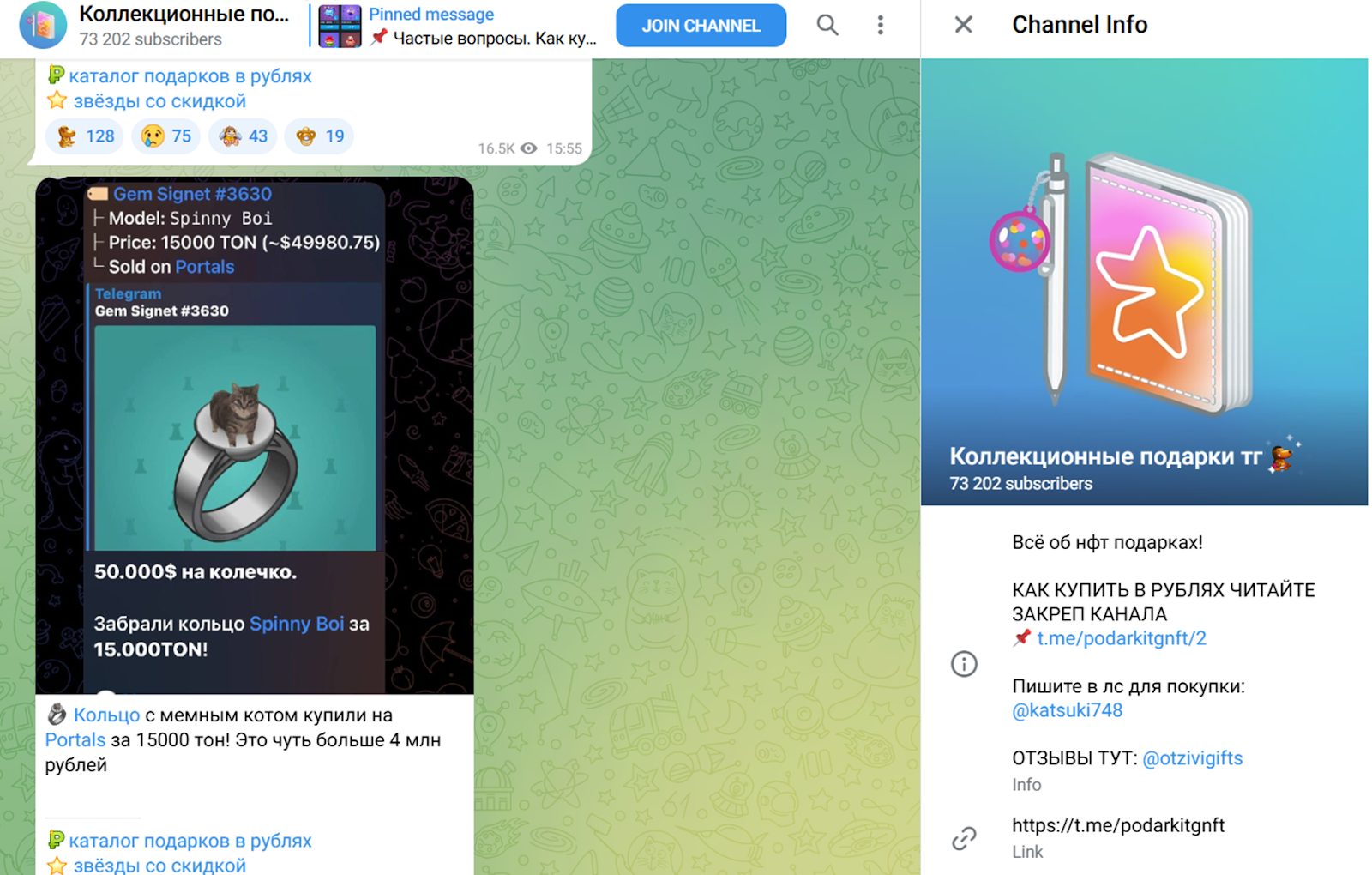Click the chain link icon
1372x875 pixels.
(x=964, y=838)
